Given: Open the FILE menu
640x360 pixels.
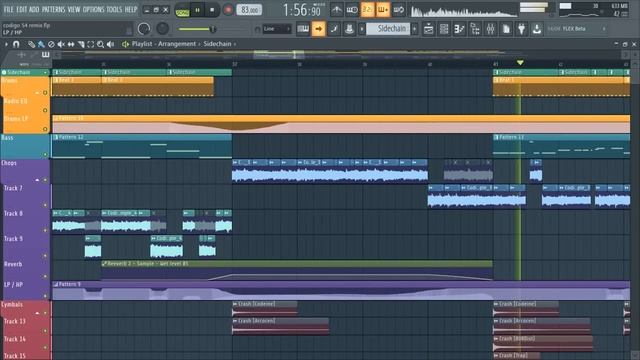Looking at the screenshot, I should (8, 9).
